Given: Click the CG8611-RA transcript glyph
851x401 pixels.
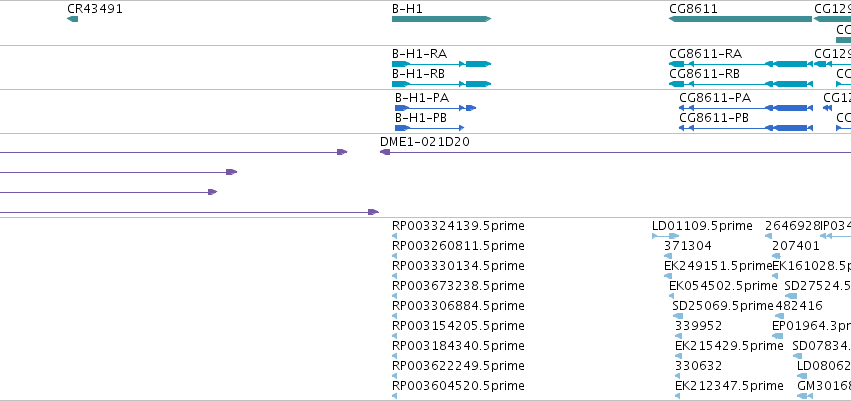Looking at the screenshot, I should pyautogui.click(x=740, y=64).
